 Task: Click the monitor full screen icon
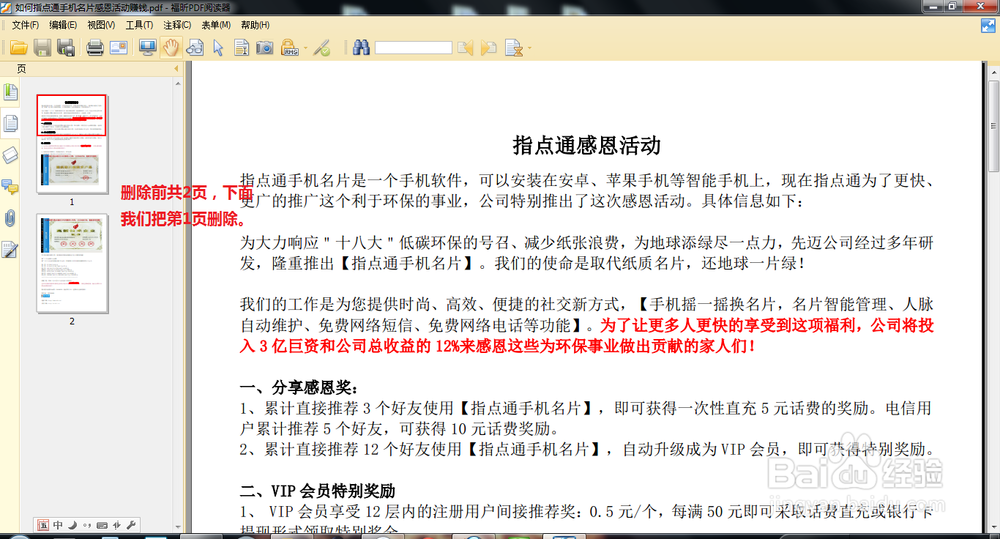click(148, 48)
